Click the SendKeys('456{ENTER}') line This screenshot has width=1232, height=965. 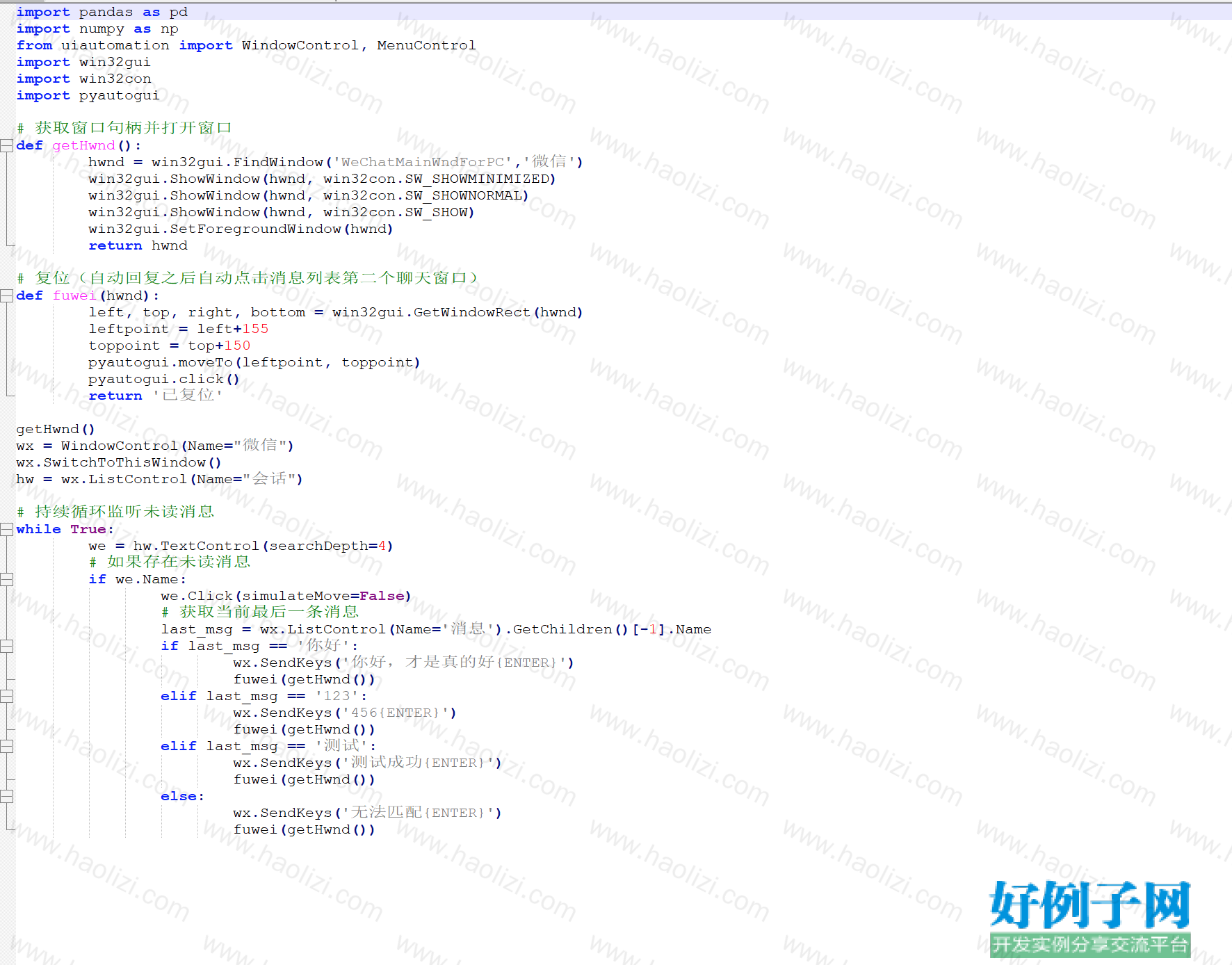click(345, 713)
